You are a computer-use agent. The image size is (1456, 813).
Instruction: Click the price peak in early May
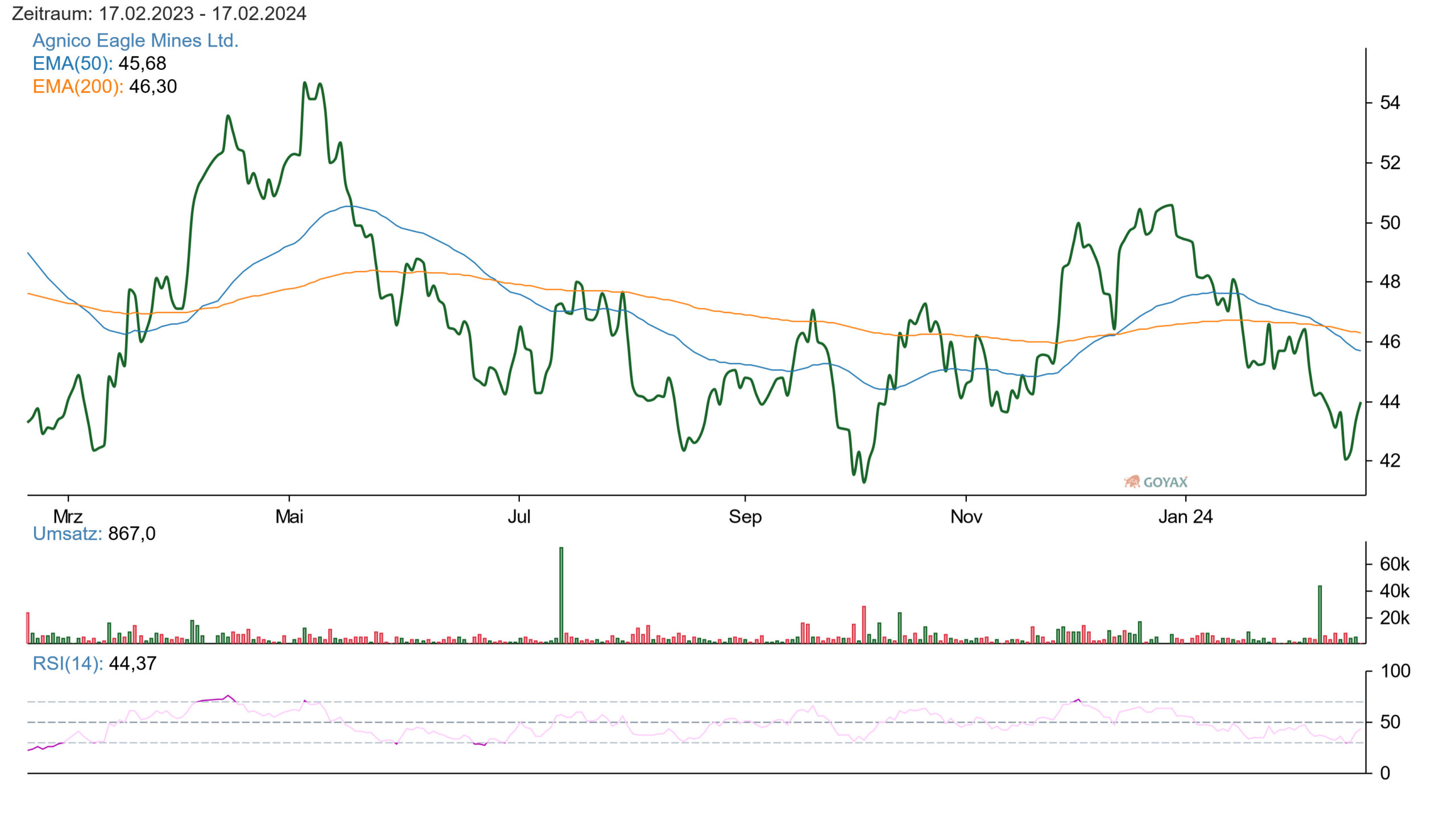click(x=305, y=83)
